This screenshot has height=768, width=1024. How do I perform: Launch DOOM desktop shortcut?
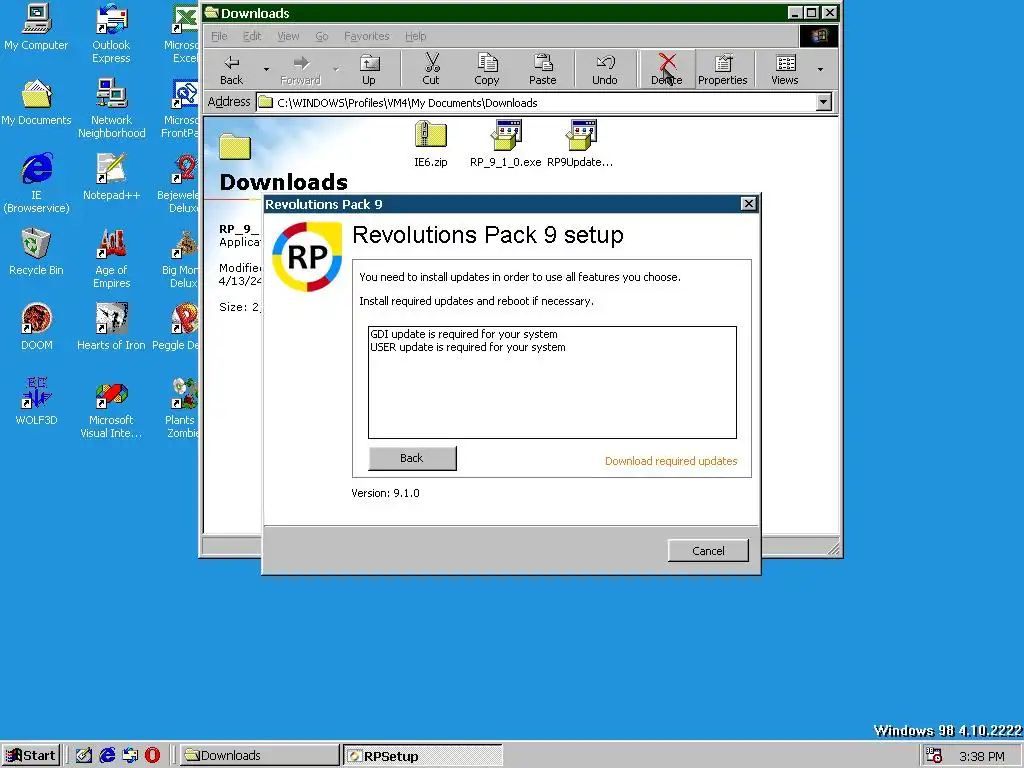(x=36, y=328)
